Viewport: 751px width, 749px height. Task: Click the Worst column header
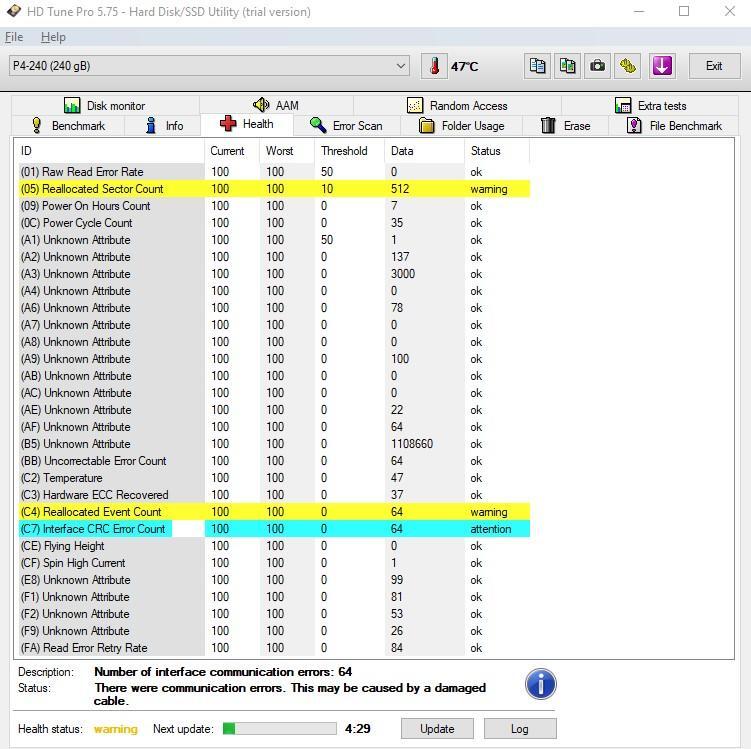(287, 151)
